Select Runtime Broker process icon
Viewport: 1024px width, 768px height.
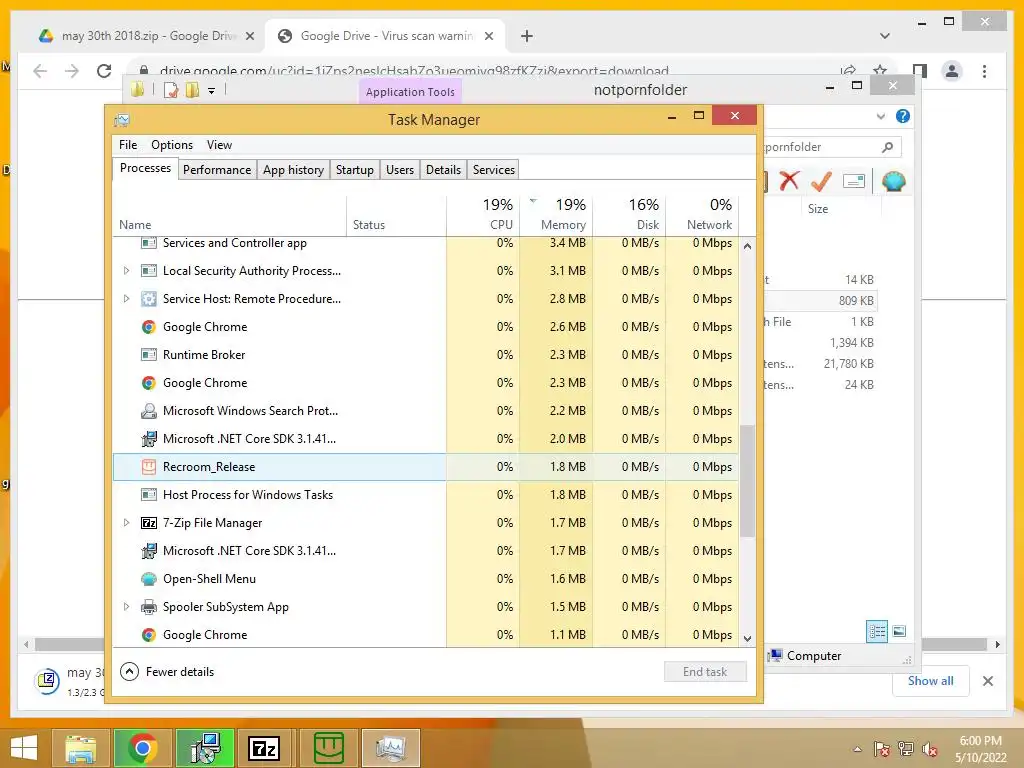pyautogui.click(x=149, y=355)
